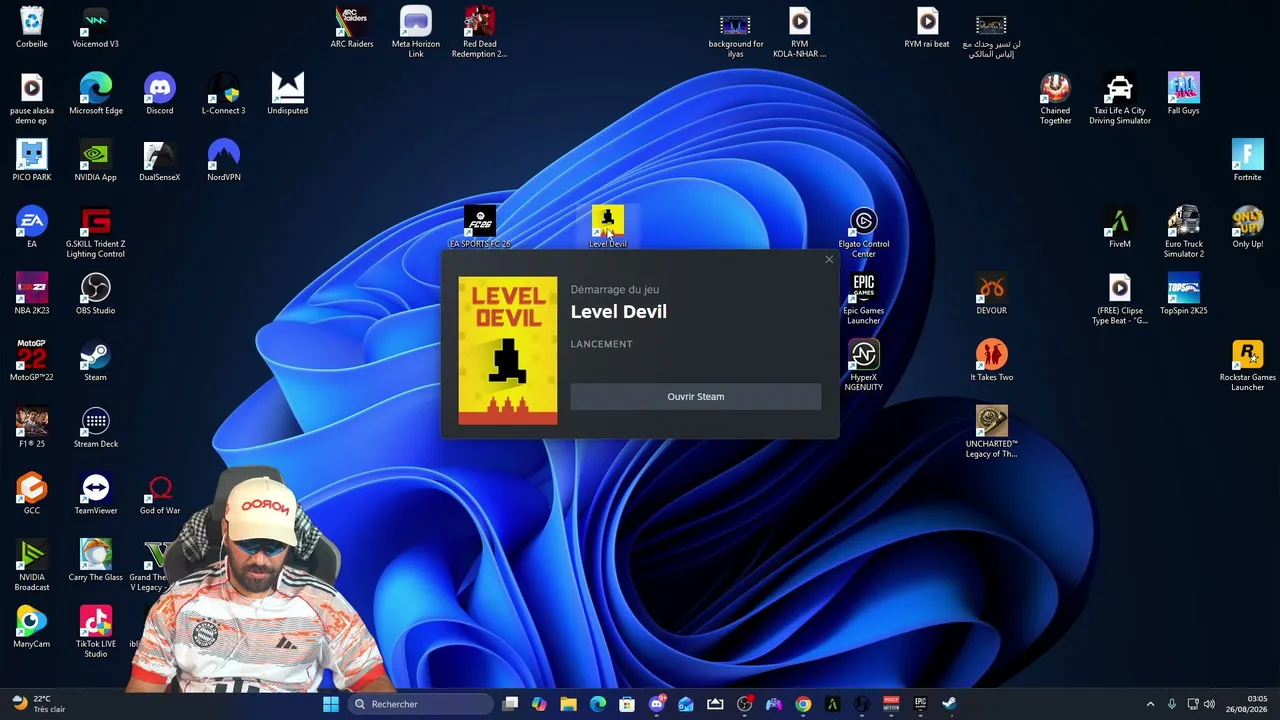Image resolution: width=1280 pixels, height=720 pixels.
Task: Open the Corbeille recycle bin icon
Action: pyautogui.click(x=32, y=28)
